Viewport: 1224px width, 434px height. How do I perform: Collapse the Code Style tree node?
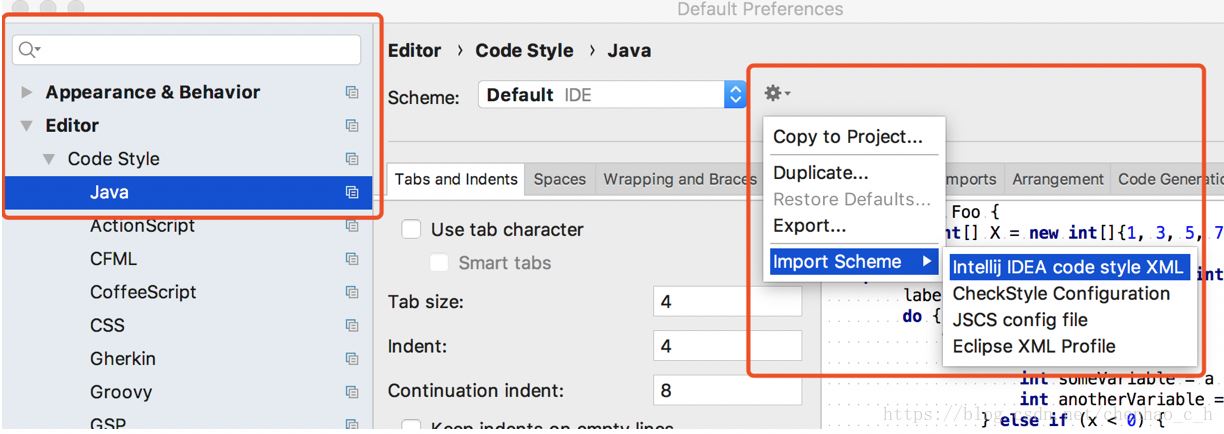click(x=49, y=159)
